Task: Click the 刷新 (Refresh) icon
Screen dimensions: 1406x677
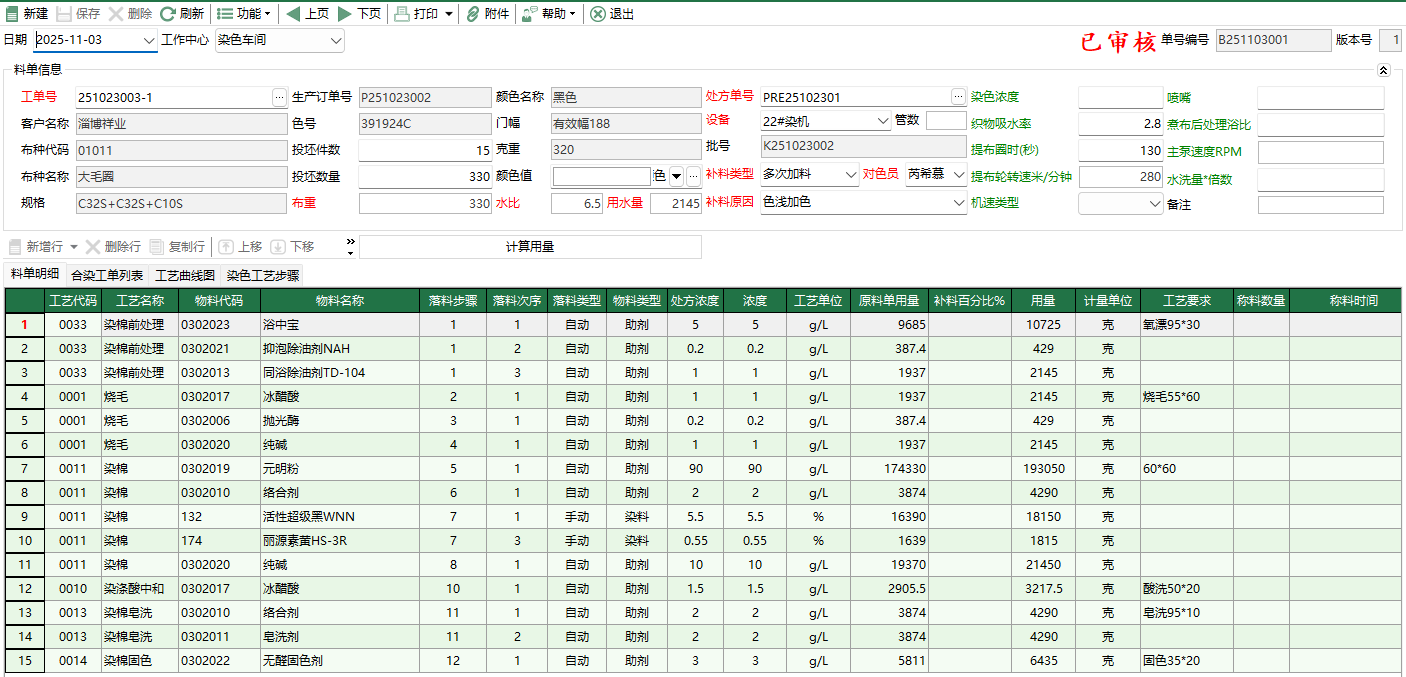Action: (168, 14)
